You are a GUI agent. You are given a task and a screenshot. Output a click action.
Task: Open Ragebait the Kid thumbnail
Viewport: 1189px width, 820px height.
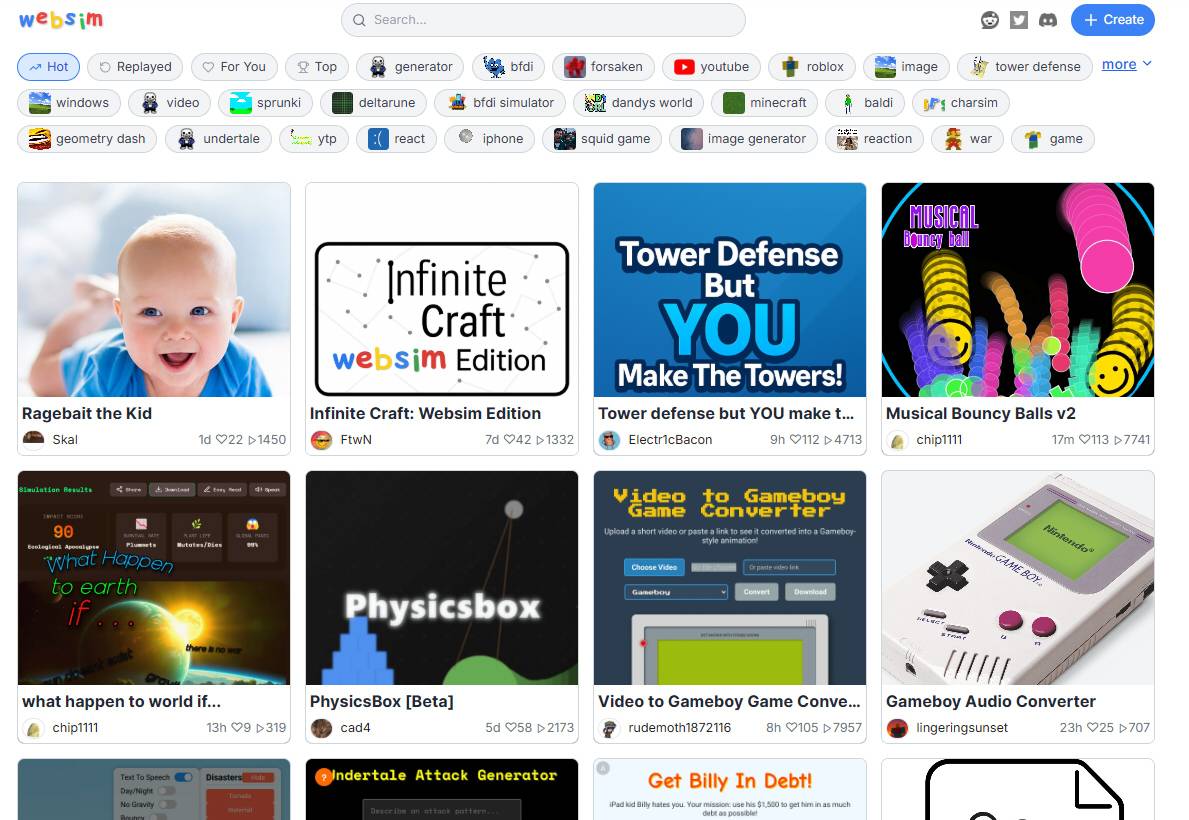[154, 290]
